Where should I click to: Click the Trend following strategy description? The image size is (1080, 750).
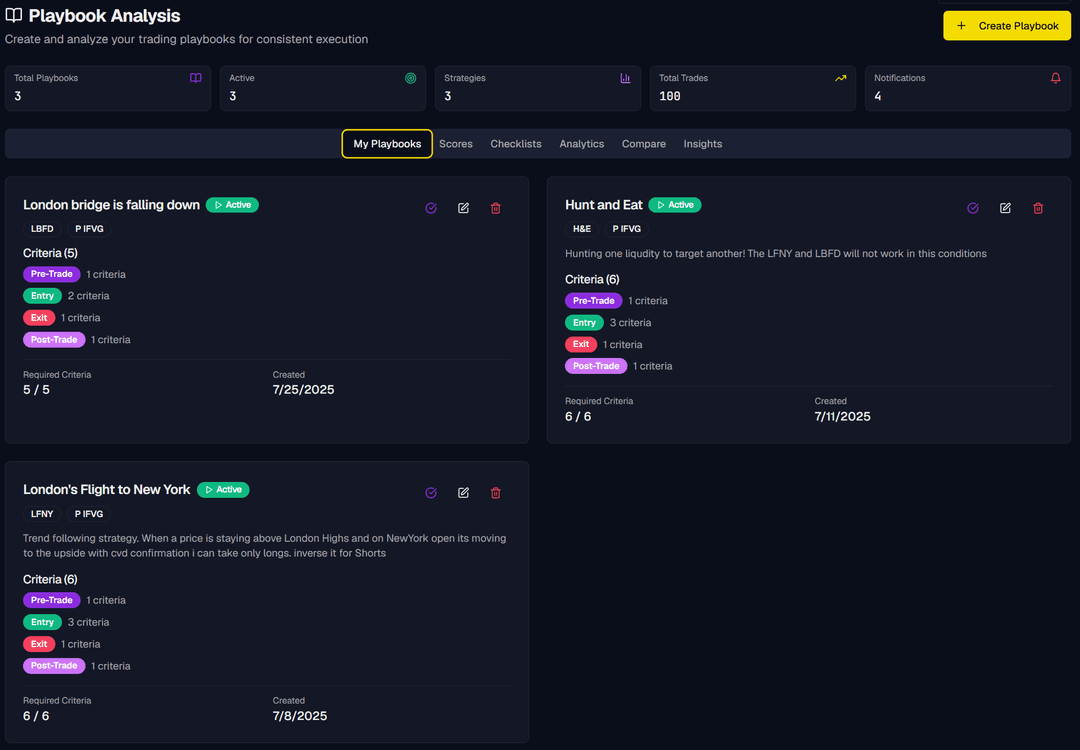[264, 545]
